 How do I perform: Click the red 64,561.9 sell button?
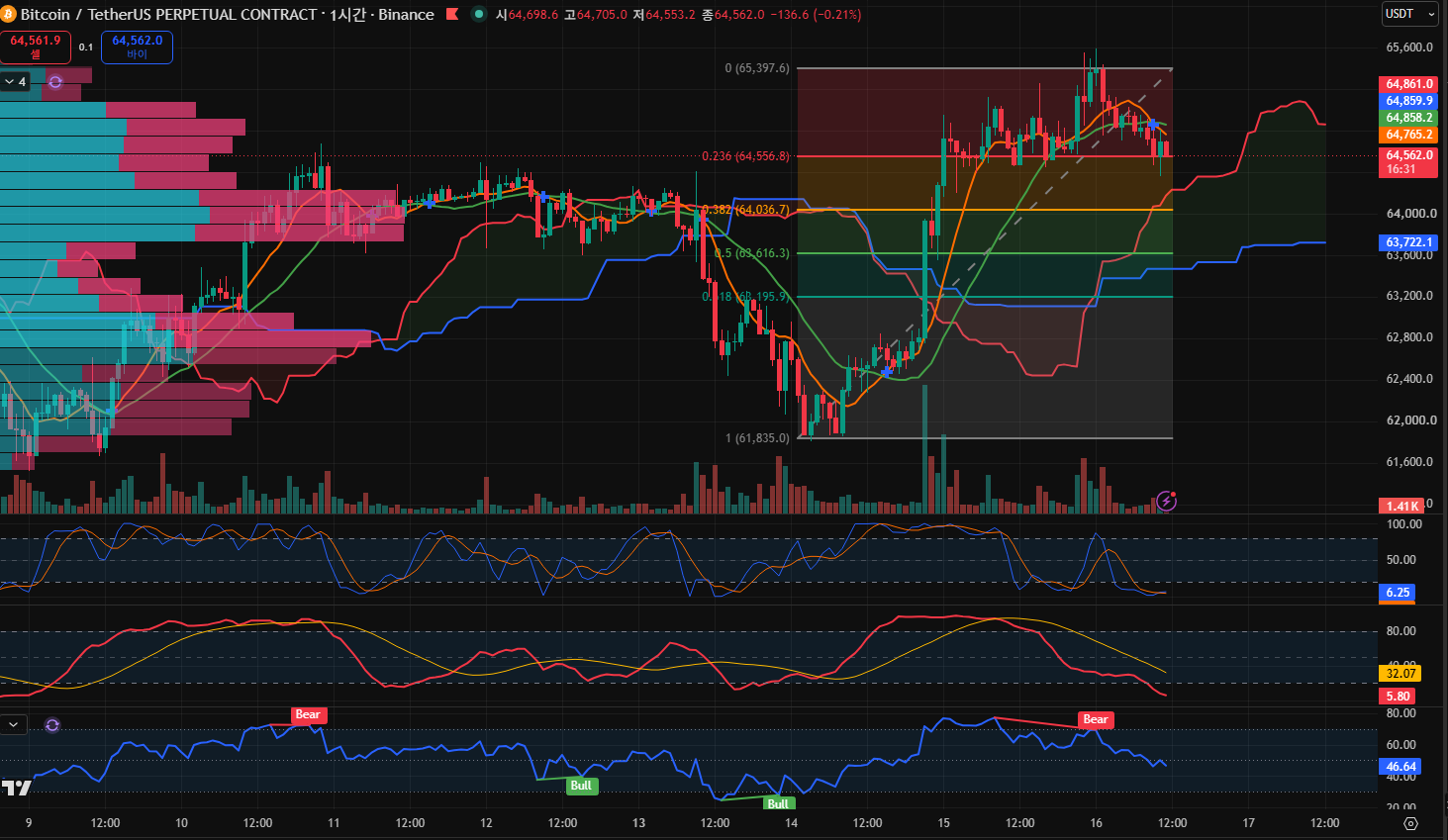tap(36, 47)
